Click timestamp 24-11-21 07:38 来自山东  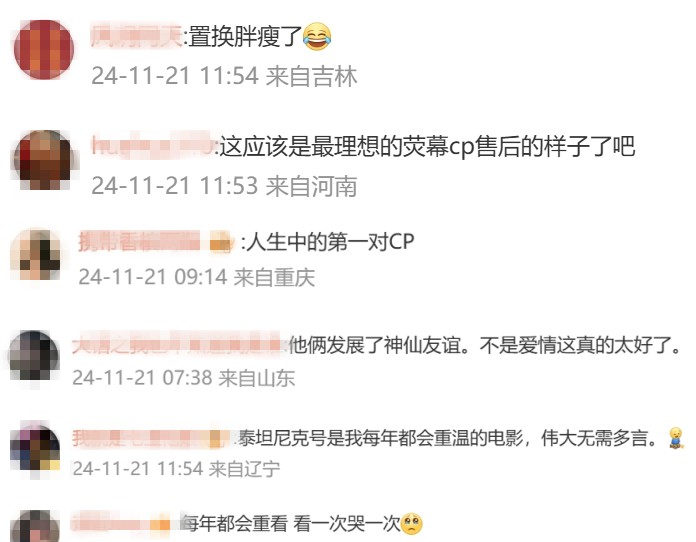[x=184, y=378]
